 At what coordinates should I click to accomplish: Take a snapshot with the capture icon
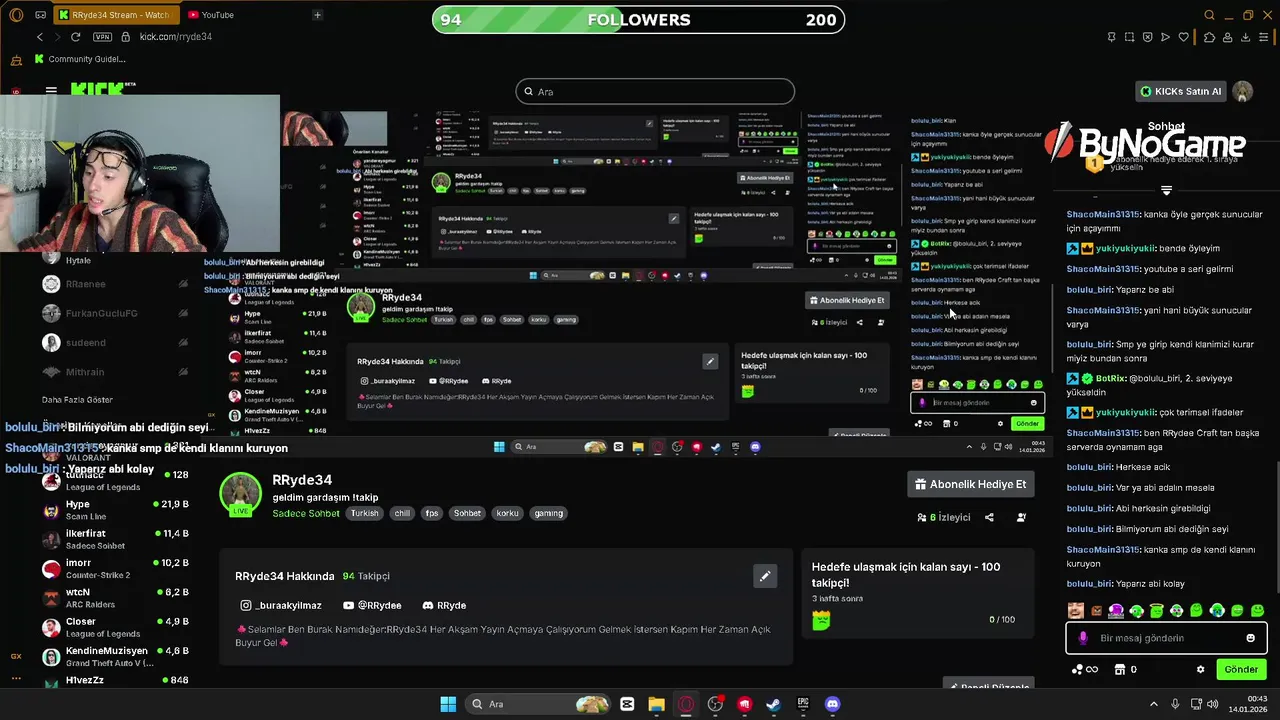[x=1130, y=37]
